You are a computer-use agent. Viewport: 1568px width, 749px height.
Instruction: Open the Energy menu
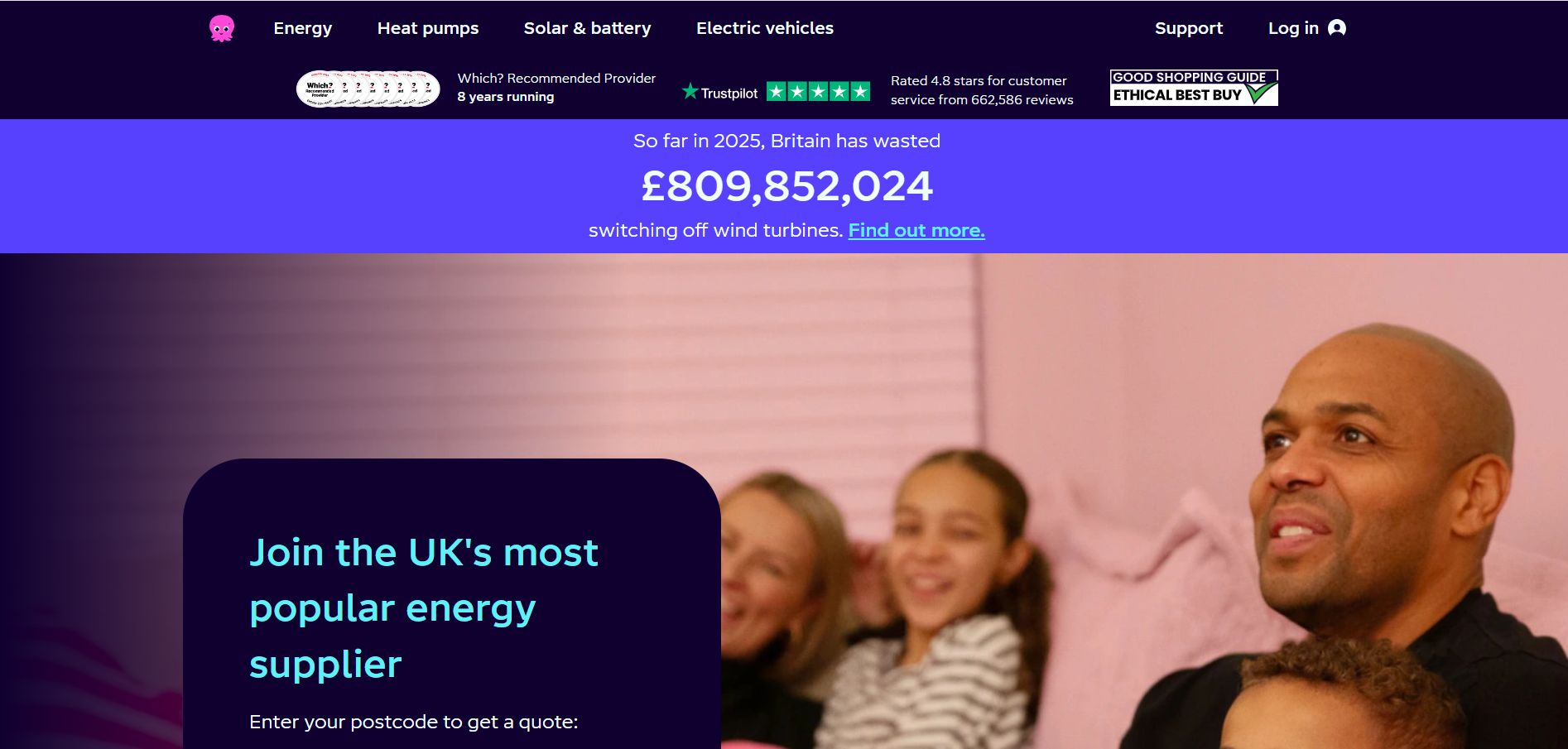tap(303, 28)
